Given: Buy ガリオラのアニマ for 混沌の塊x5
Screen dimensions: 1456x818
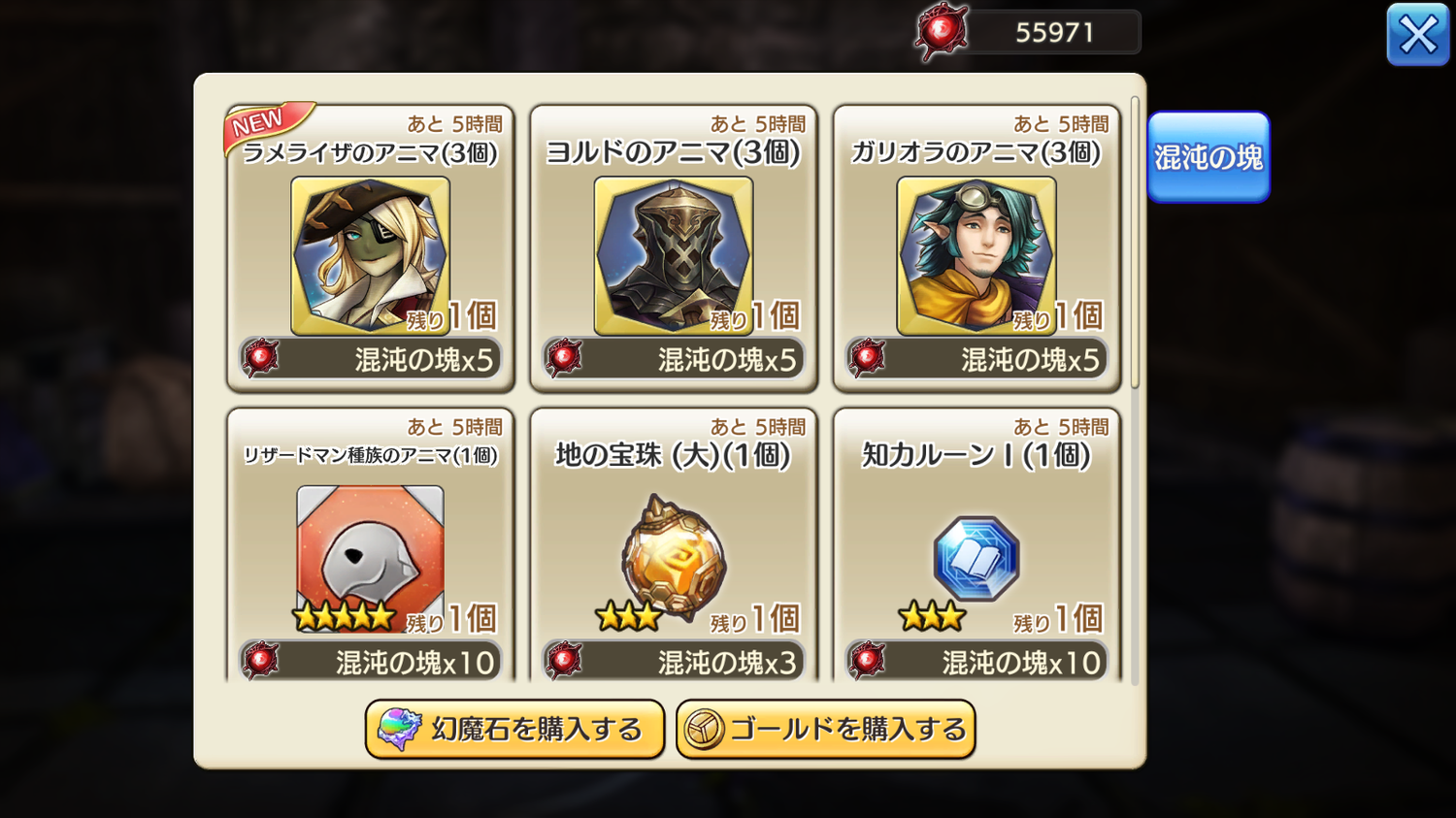Looking at the screenshot, I should (x=976, y=359).
